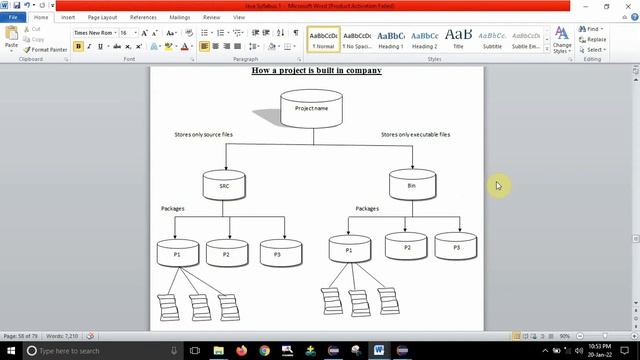Click the vertical scrollbar down arrow
640x360 pixels.
pos(636,303)
